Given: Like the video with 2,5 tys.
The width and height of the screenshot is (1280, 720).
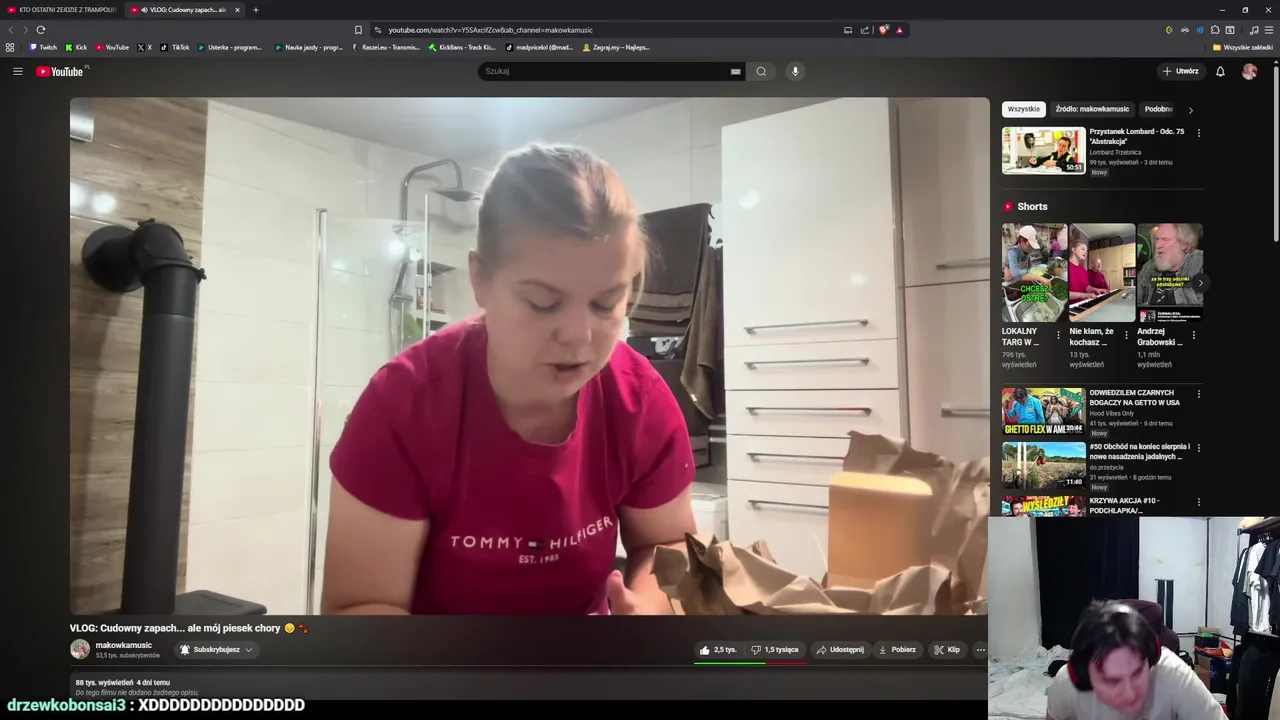Looking at the screenshot, I should [718, 650].
